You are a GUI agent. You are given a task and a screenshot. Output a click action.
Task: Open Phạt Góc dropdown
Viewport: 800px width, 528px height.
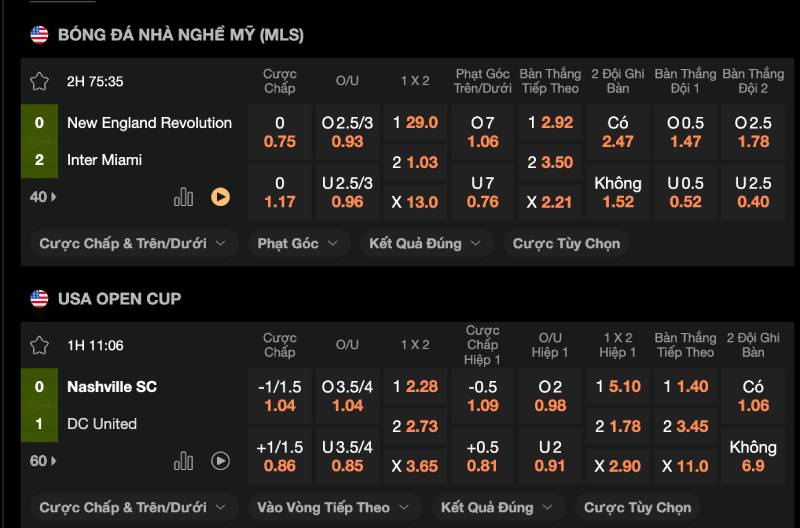(x=298, y=243)
